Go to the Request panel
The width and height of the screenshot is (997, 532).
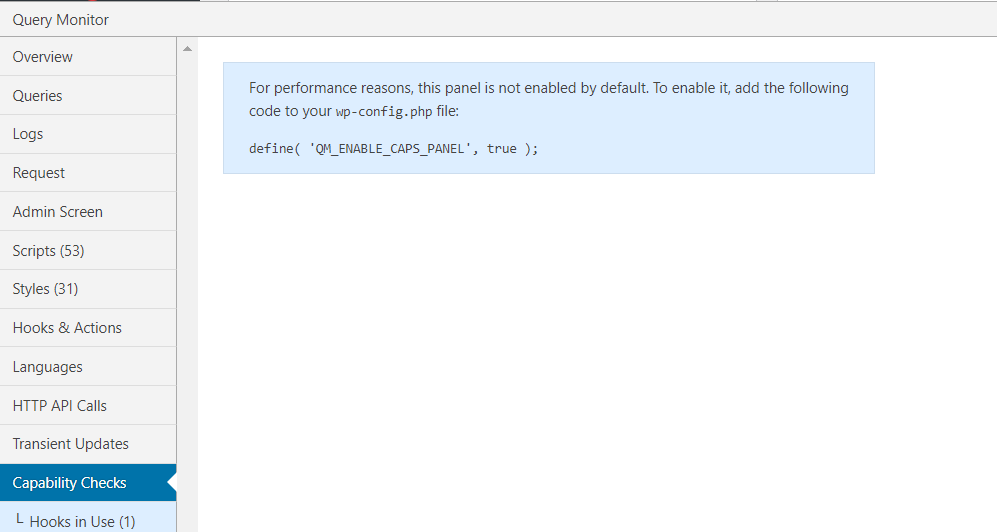tap(88, 173)
